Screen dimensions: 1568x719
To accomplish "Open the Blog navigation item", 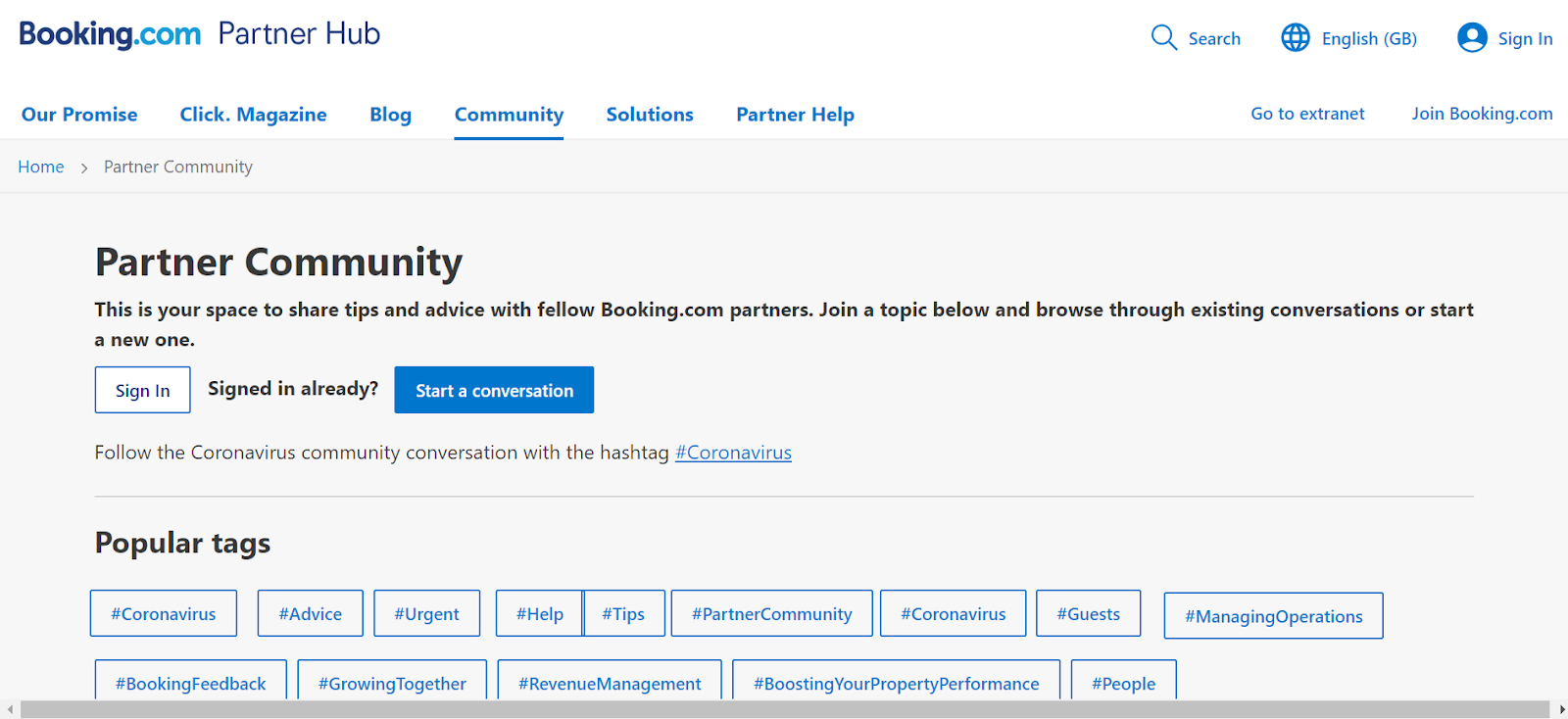I will [x=390, y=115].
